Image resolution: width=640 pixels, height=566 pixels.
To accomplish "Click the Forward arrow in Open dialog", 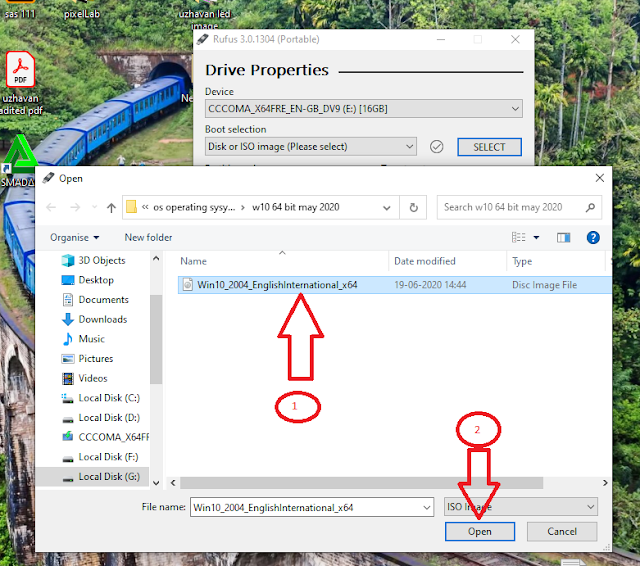I will pyautogui.click(x=75, y=208).
